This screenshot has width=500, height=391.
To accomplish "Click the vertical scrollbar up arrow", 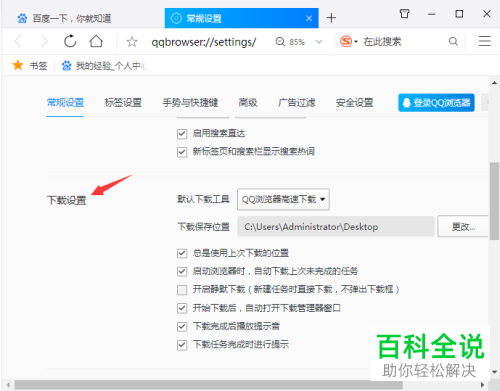I will tap(494, 83).
